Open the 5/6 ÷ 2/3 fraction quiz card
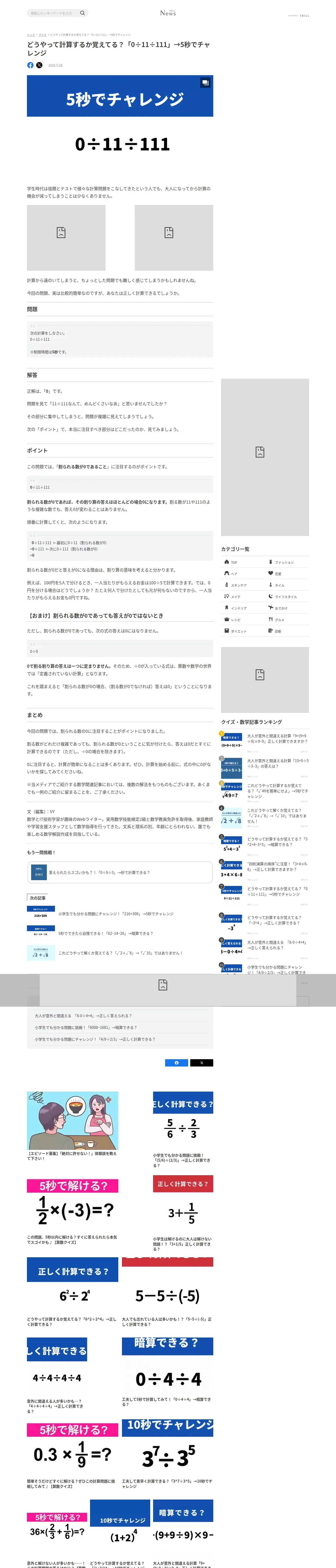This screenshot has width=336, height=1568. pos(183,1129)
